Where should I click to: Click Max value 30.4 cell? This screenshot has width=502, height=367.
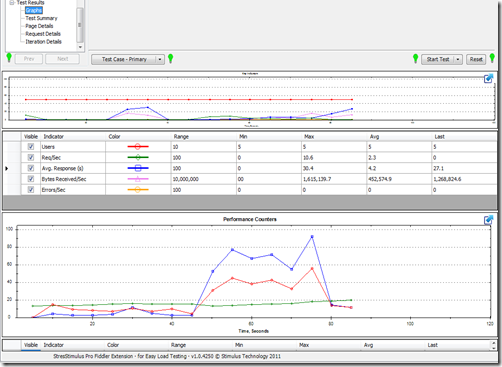pos(334,168)
